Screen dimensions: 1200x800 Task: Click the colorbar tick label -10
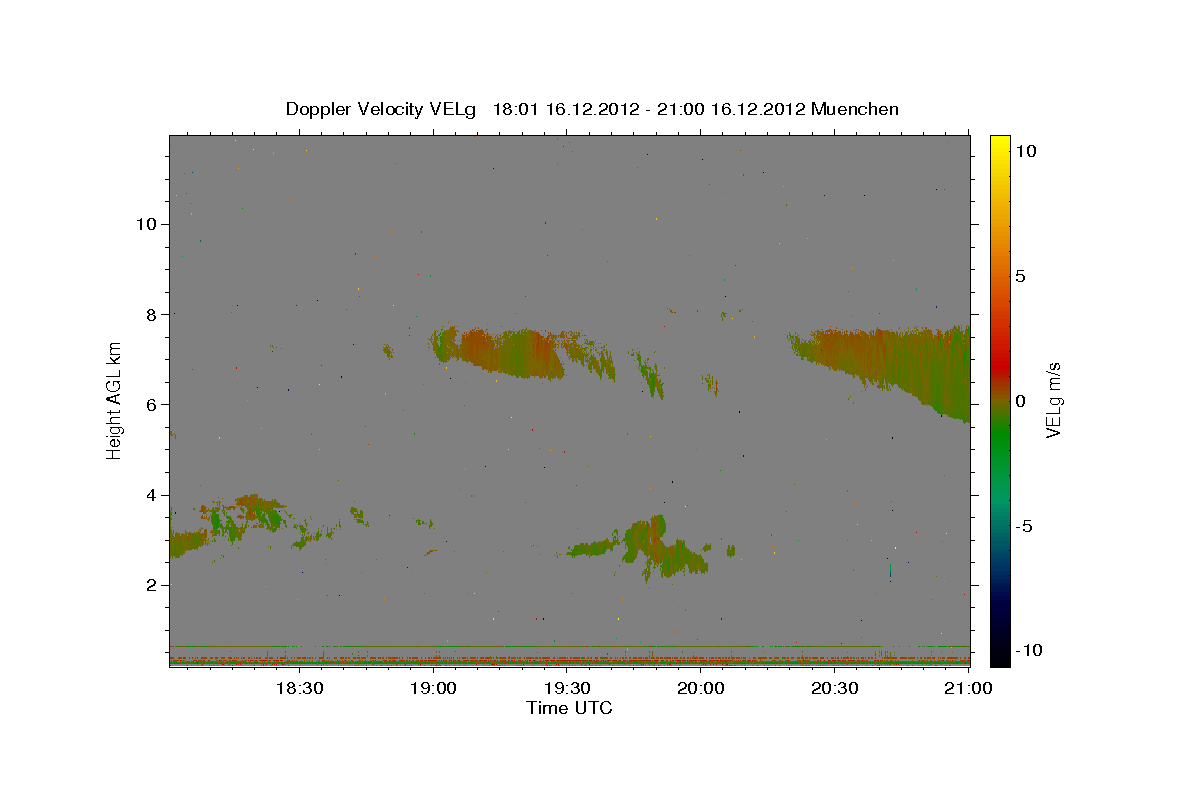click(1028, 650)
